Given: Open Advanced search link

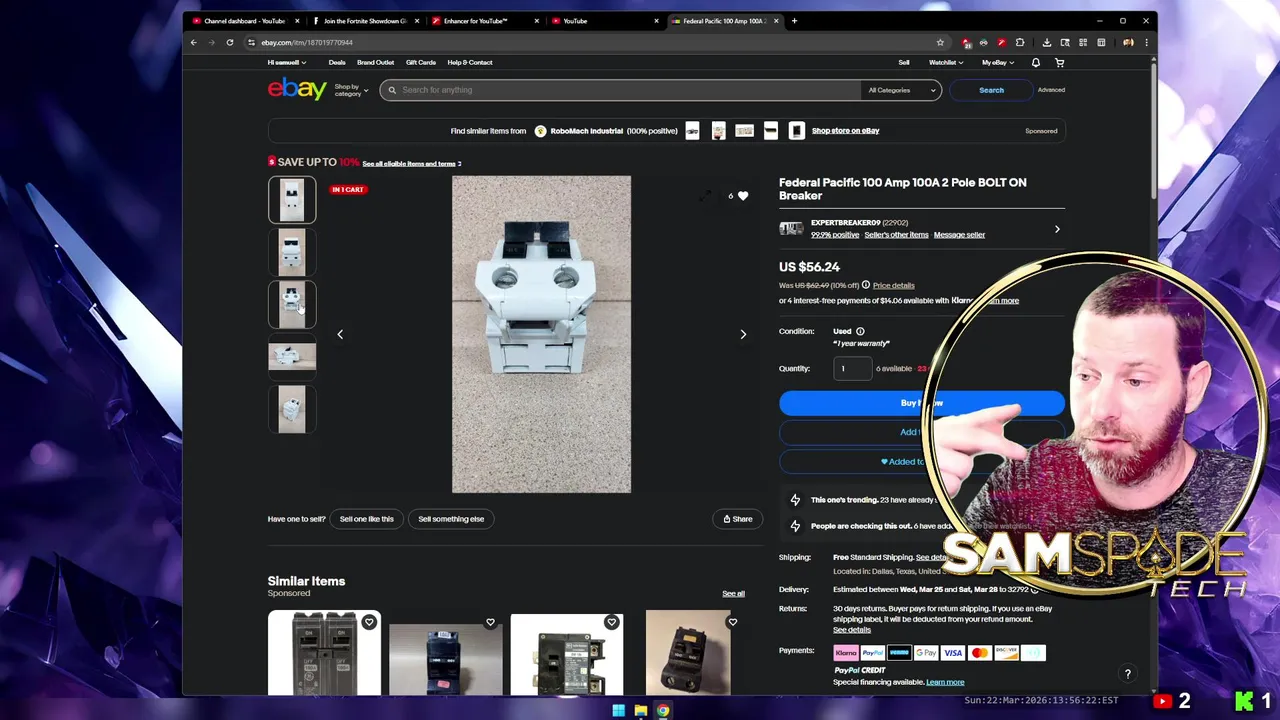Looking at the screenshot, I should [1051, 90].
